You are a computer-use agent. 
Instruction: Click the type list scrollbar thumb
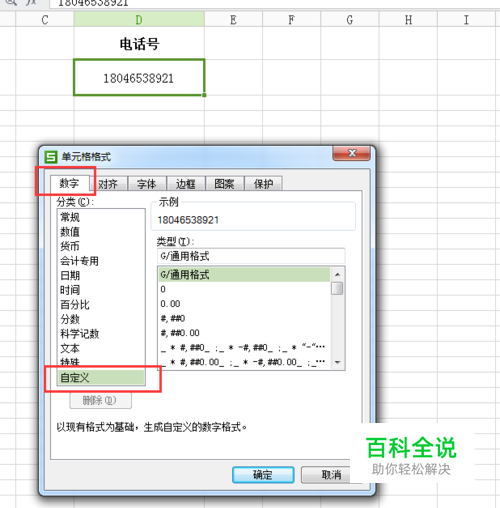[337, 289]
